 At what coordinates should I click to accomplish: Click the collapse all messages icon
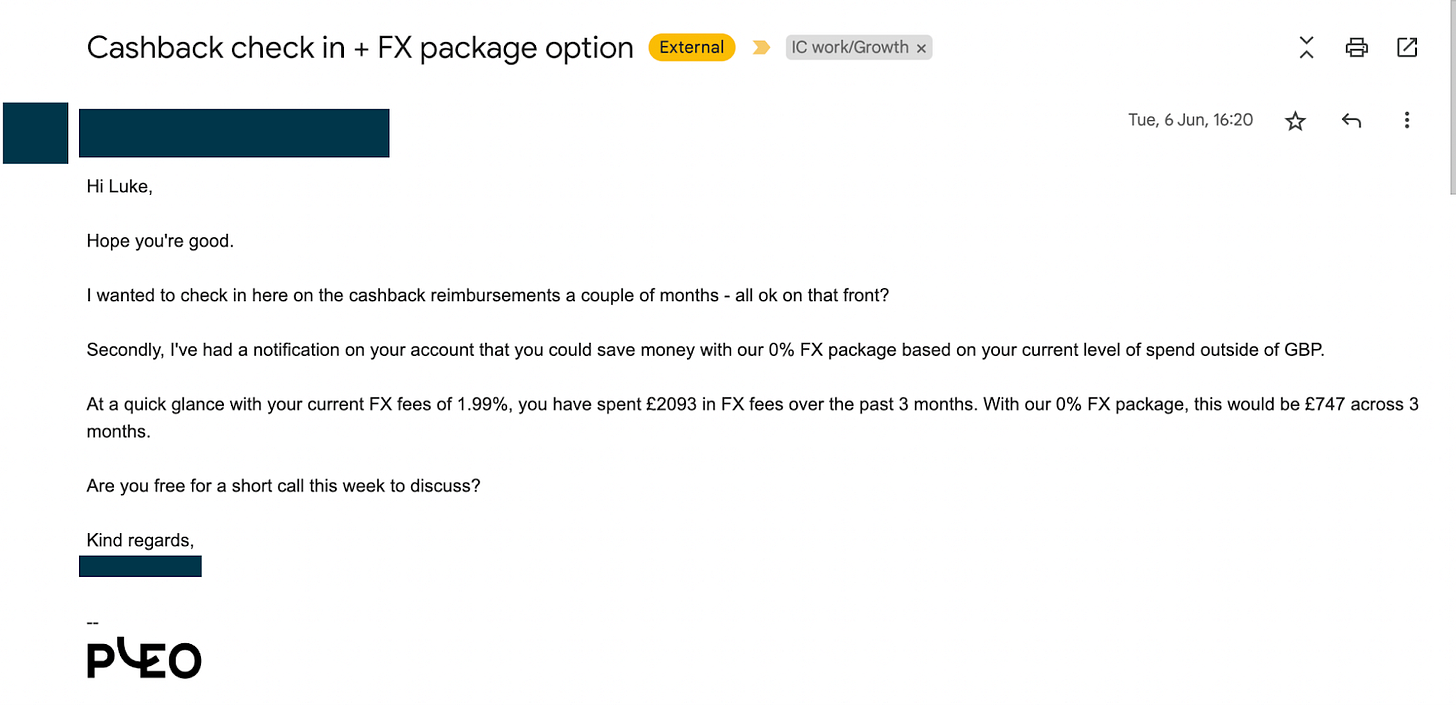(x=1306, y=47)
